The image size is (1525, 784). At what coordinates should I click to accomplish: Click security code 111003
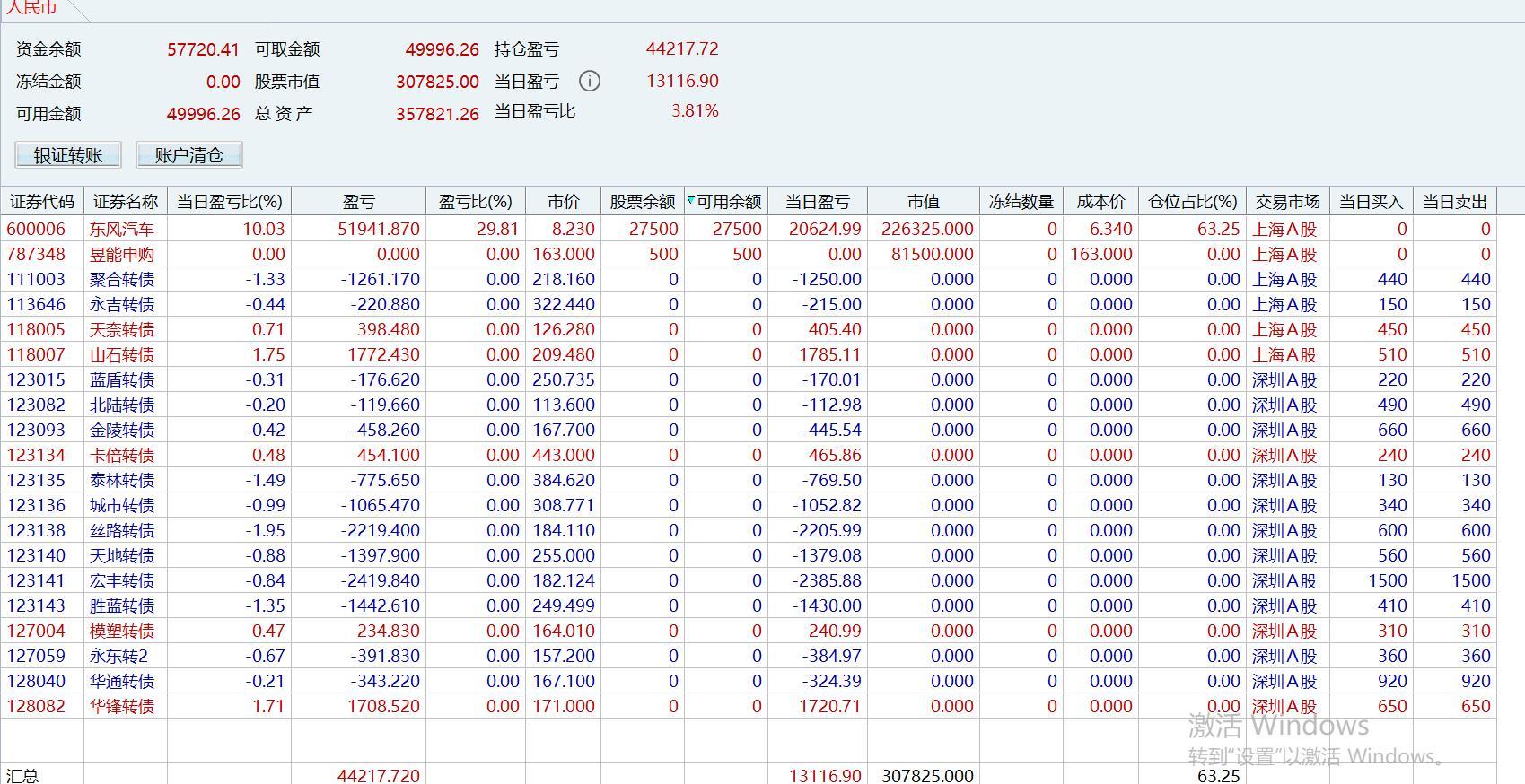(36, 279)
